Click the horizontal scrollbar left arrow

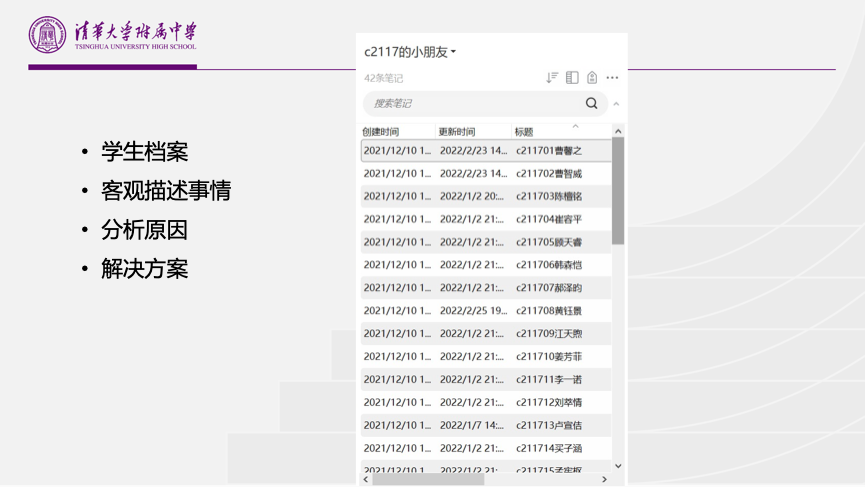[365, 480]
